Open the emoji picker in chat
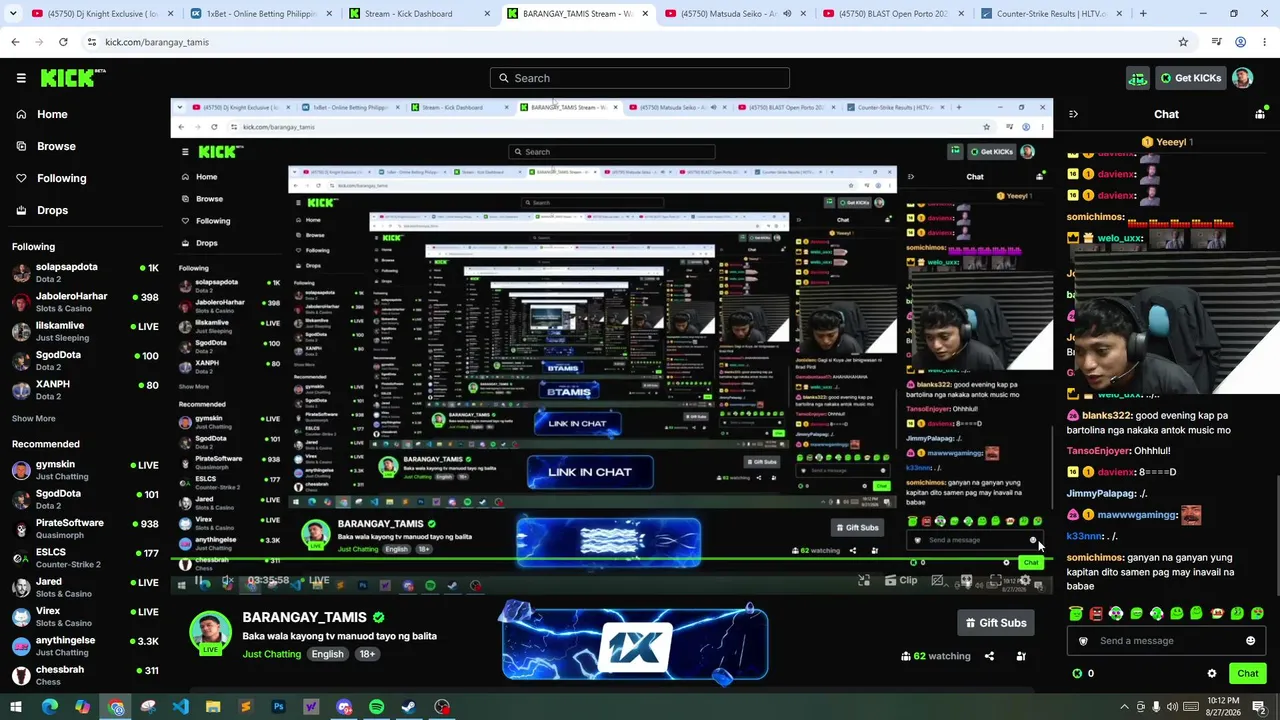The width and height of the screenshot is (1280, 720). [1250, 641]
